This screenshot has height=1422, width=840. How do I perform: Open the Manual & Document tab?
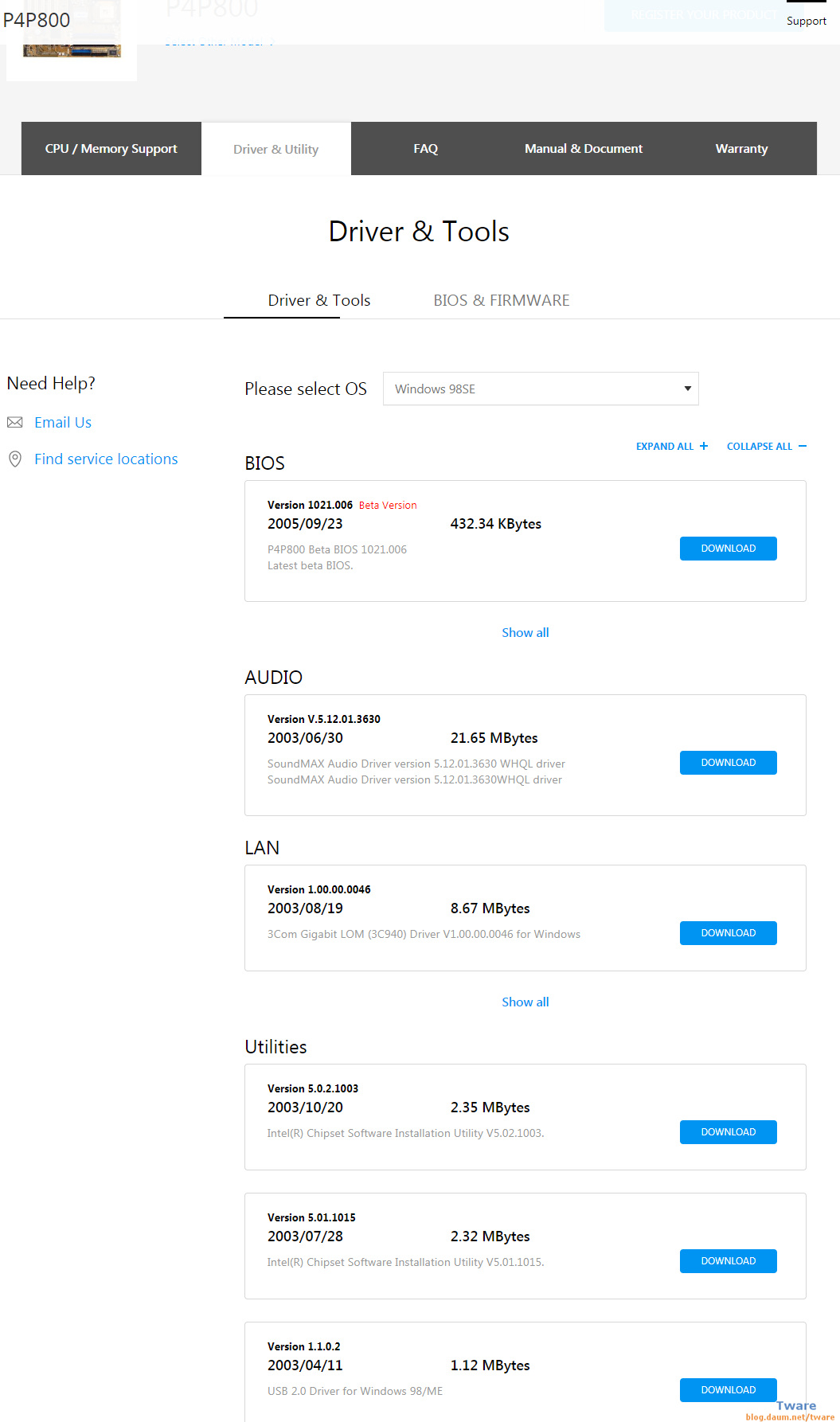(x=584, y=149)
